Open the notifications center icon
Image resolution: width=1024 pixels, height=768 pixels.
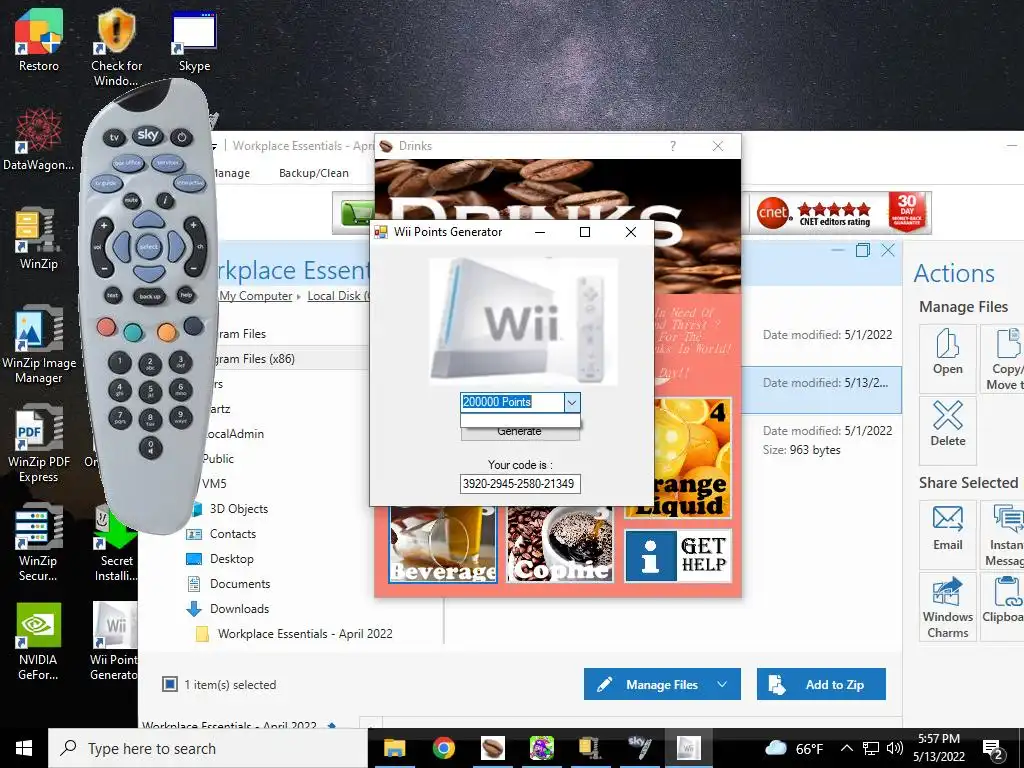pyautogui.click(x=993, y=750)
